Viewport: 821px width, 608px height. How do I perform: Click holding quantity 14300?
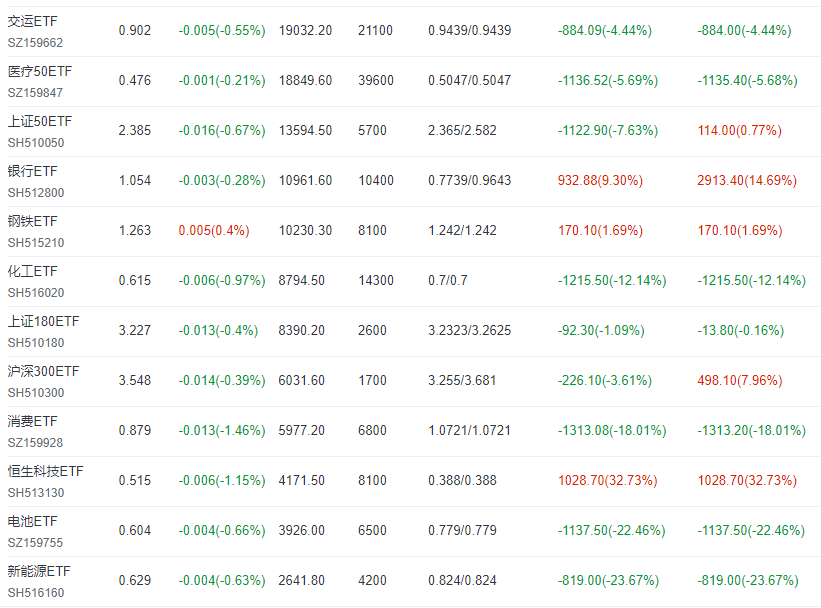coord(375,280)
